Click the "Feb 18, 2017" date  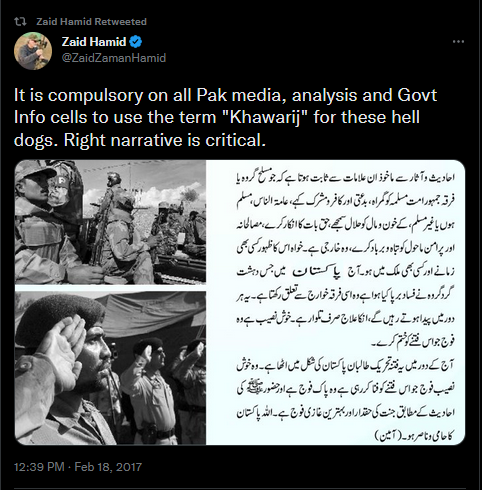[108, 467]
